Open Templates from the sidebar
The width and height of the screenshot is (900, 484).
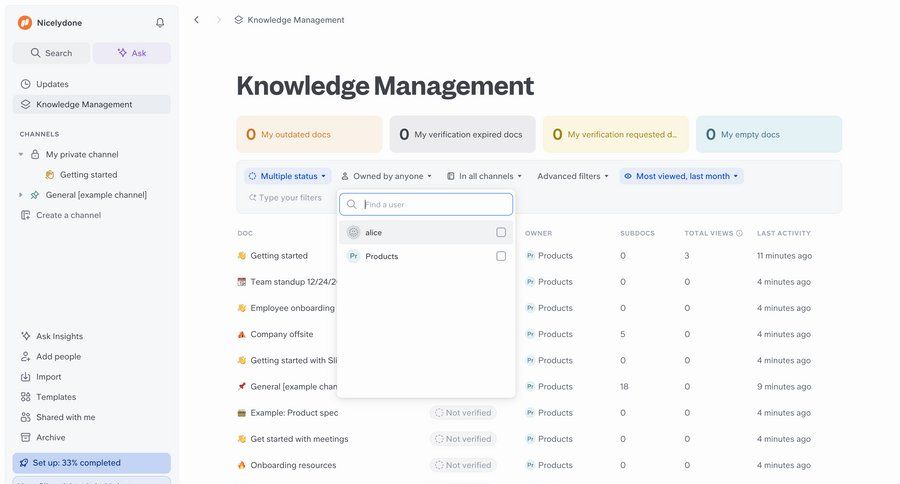coord(55,397)
